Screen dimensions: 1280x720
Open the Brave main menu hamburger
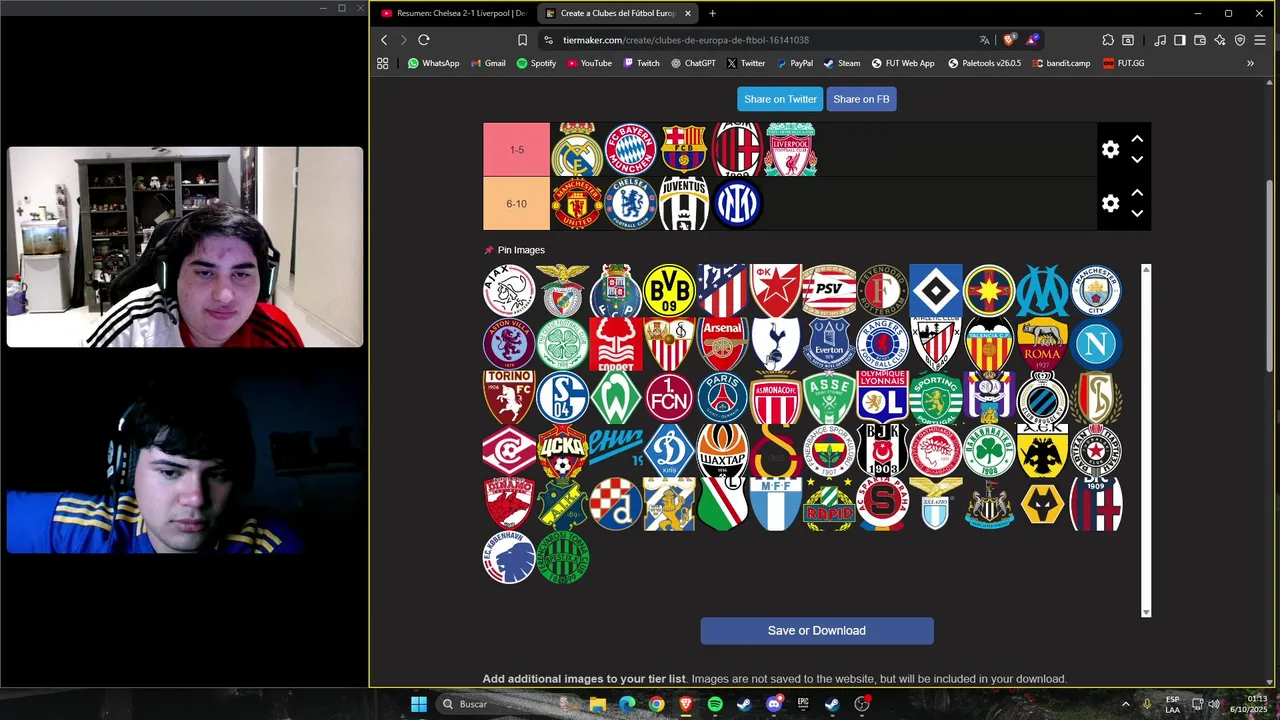point(1259,40)
